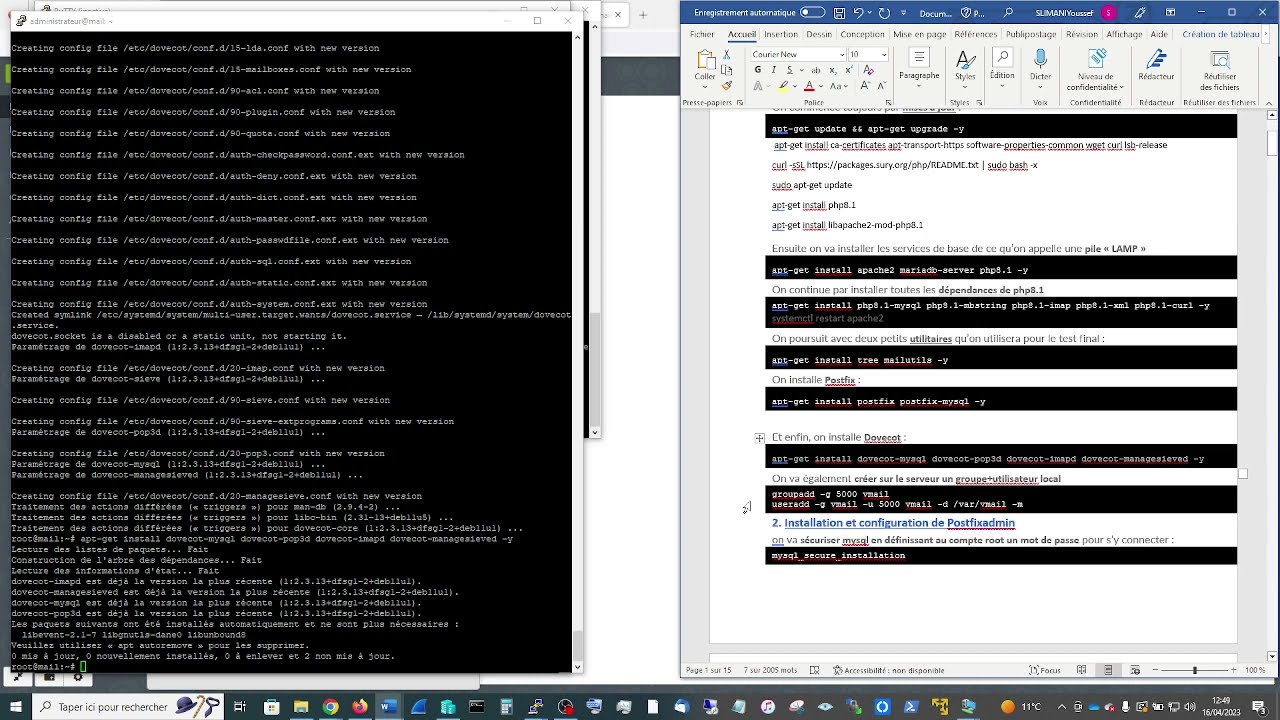The height and width of the screenshot is (720, 1280).
Task: Cut selection with the scissors icon
Action: point(727,55)
